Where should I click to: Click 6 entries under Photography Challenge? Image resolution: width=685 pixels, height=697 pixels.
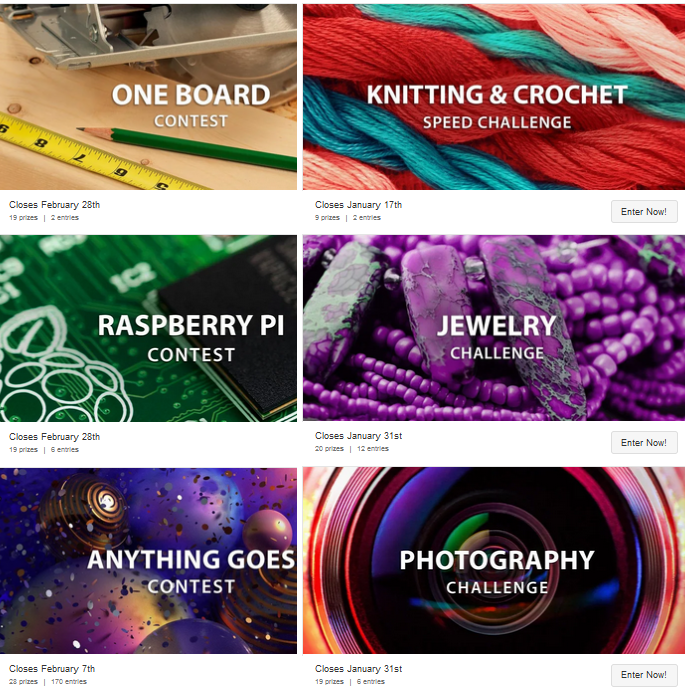[371, 682]
